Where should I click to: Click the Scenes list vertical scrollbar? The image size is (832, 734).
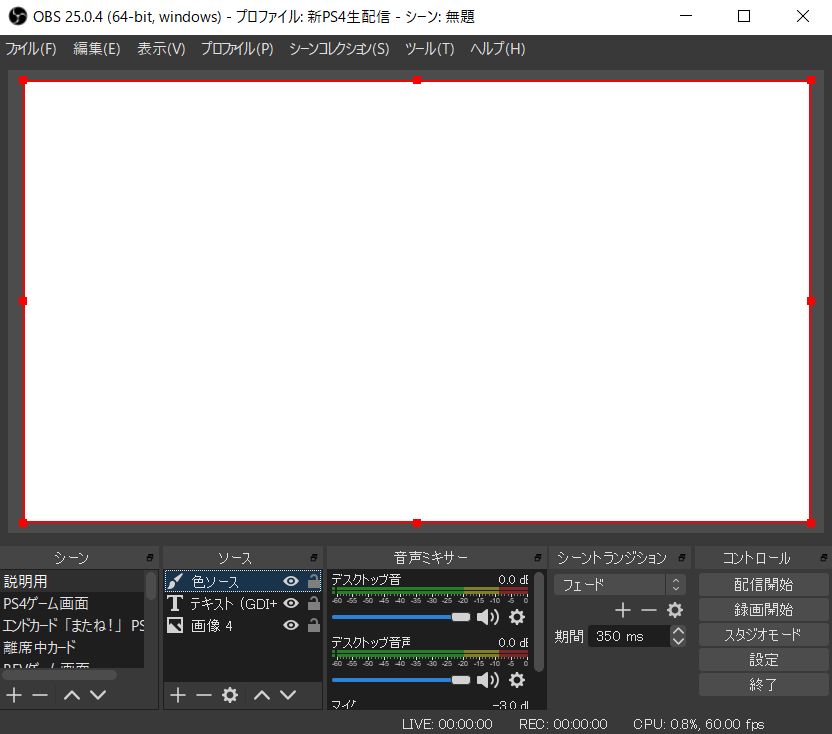[x=151, y=585]
